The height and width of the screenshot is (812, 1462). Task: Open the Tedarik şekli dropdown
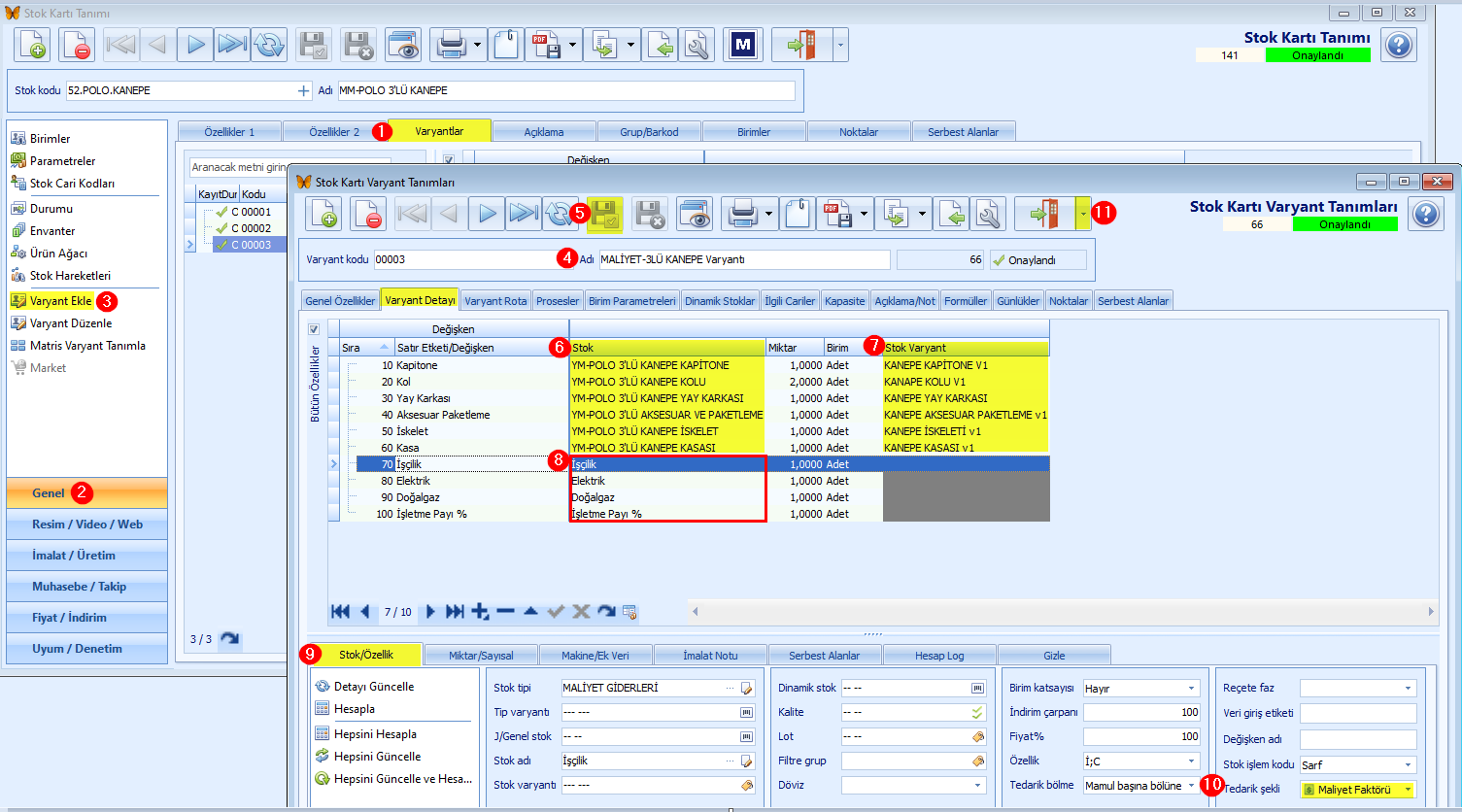pyautogui.click(x=1358, y=790)
